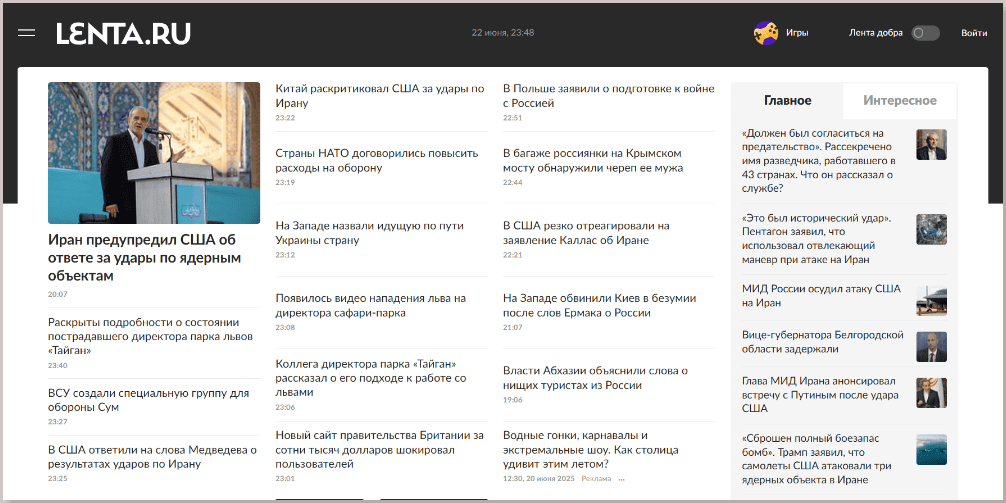Image resolution: width=1006 pixels, height=503 pixels.
Task: Switch to the Главное tab
Action: [x=787, y=101]
